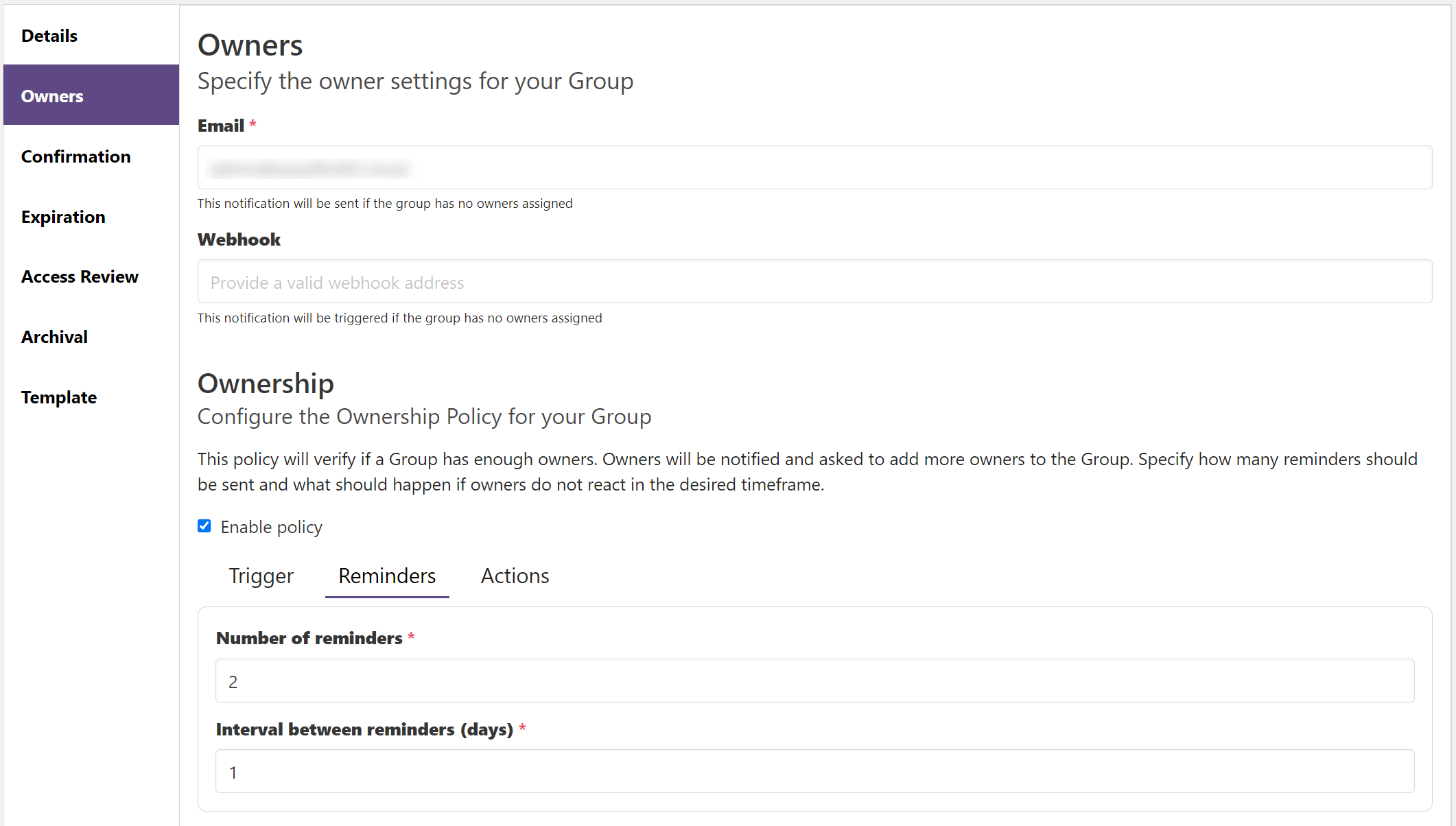The height and width of the screenshot is (826, 1456).
Task: Open the Archival settings section
Action: click(54, 336)
